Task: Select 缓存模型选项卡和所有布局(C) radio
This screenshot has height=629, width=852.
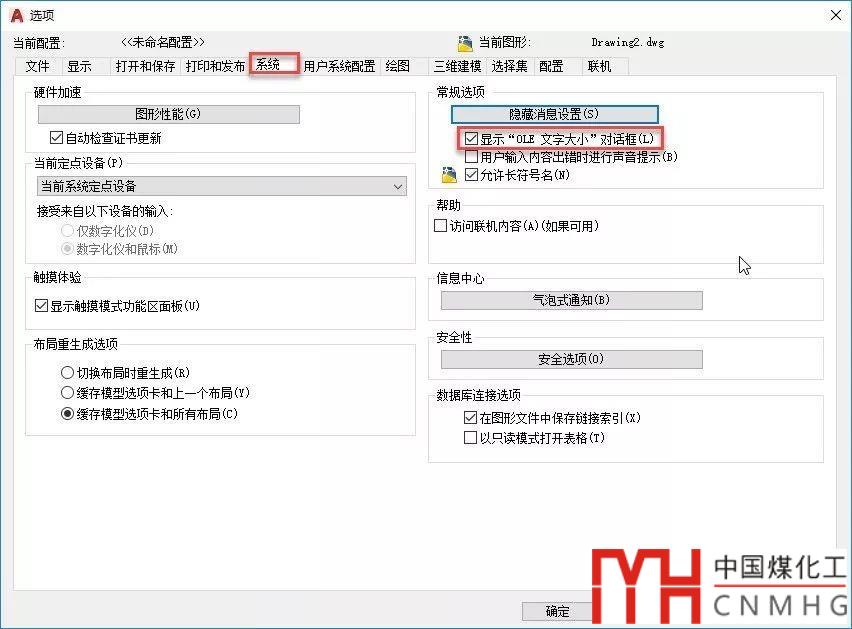Action: [67, 413]
